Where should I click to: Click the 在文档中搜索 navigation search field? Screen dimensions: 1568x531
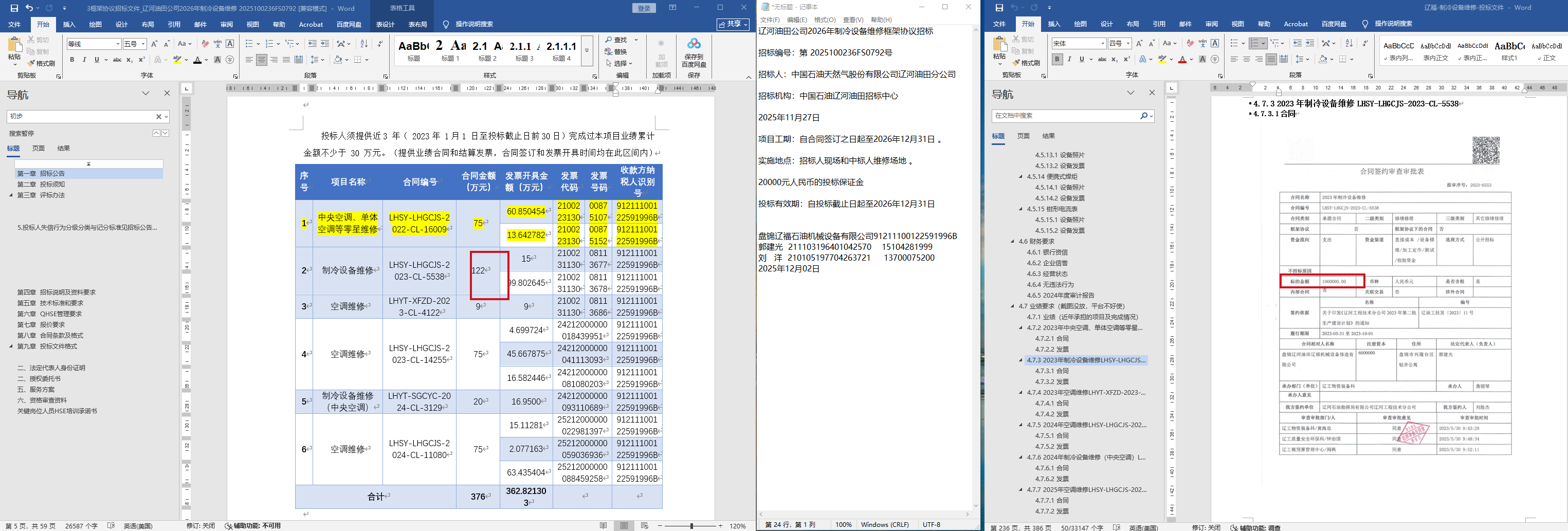pos(1065,116)
